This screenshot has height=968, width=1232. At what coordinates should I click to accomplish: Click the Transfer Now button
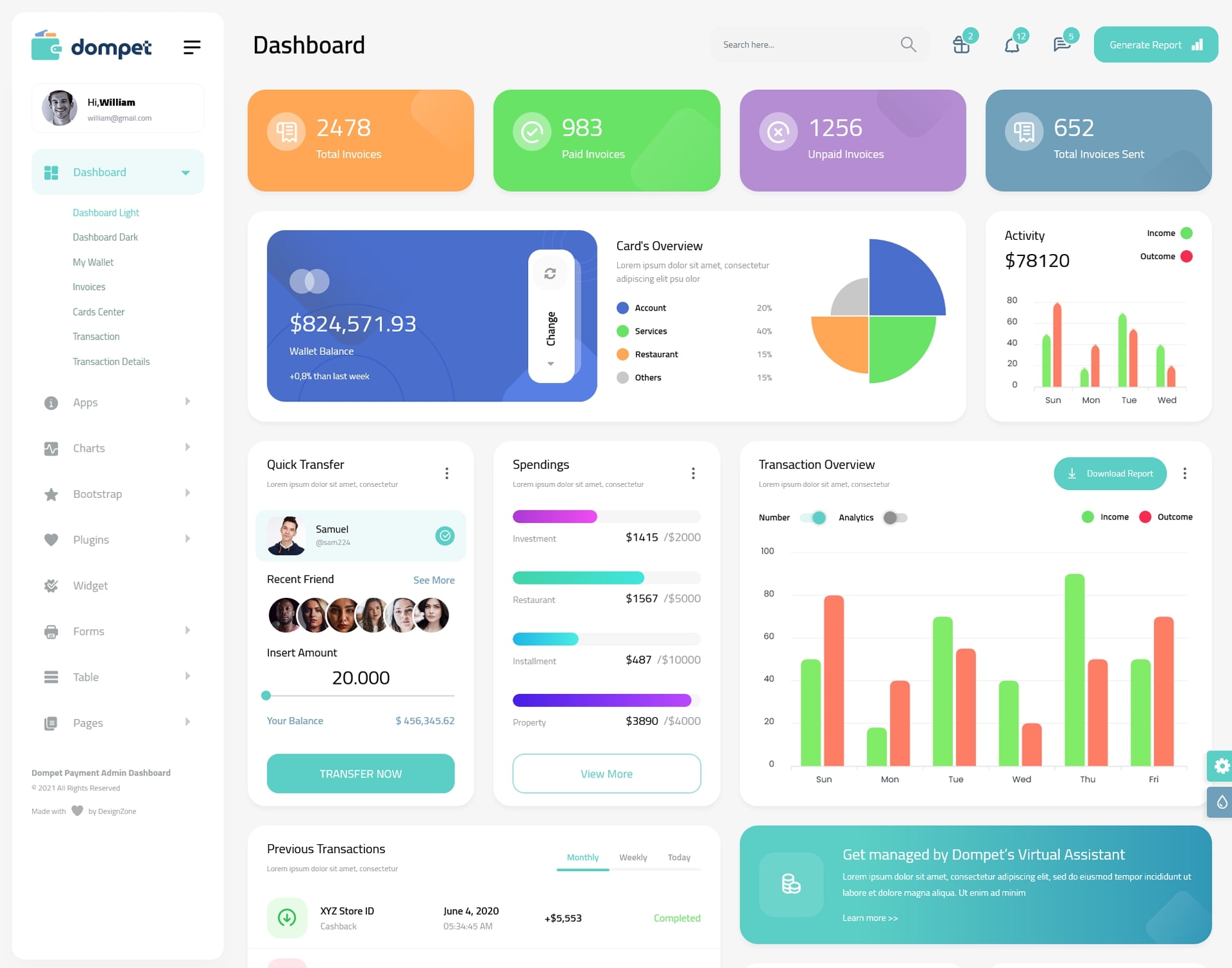[360, 773]
